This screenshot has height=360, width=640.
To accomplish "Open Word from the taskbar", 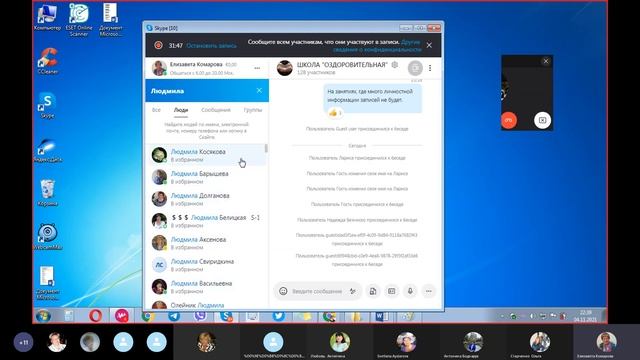I will [382, 316].
